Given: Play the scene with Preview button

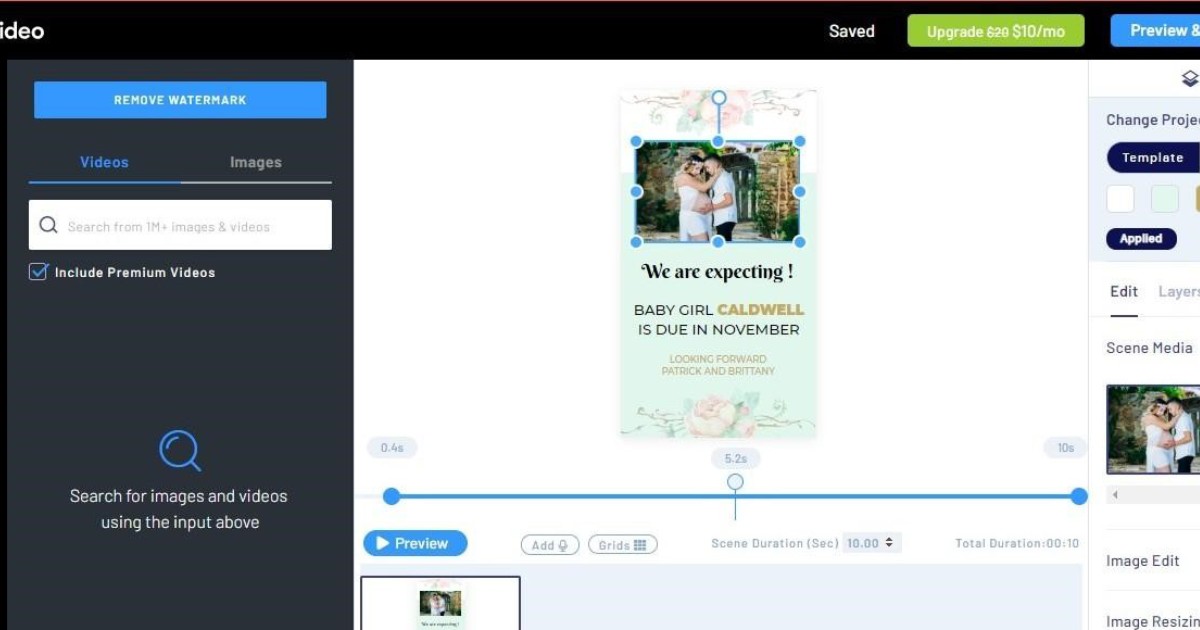Looking at the screenshot, I should click(415, 543).
